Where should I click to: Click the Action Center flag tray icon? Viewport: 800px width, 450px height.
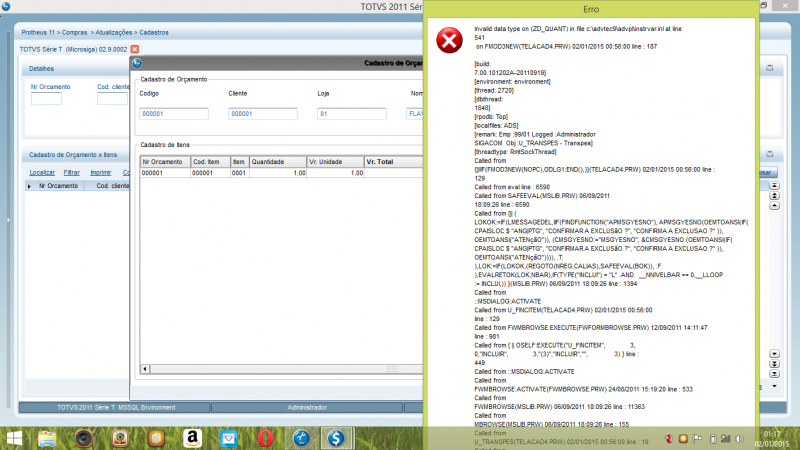pyautogui.click(x=697, y=439)
